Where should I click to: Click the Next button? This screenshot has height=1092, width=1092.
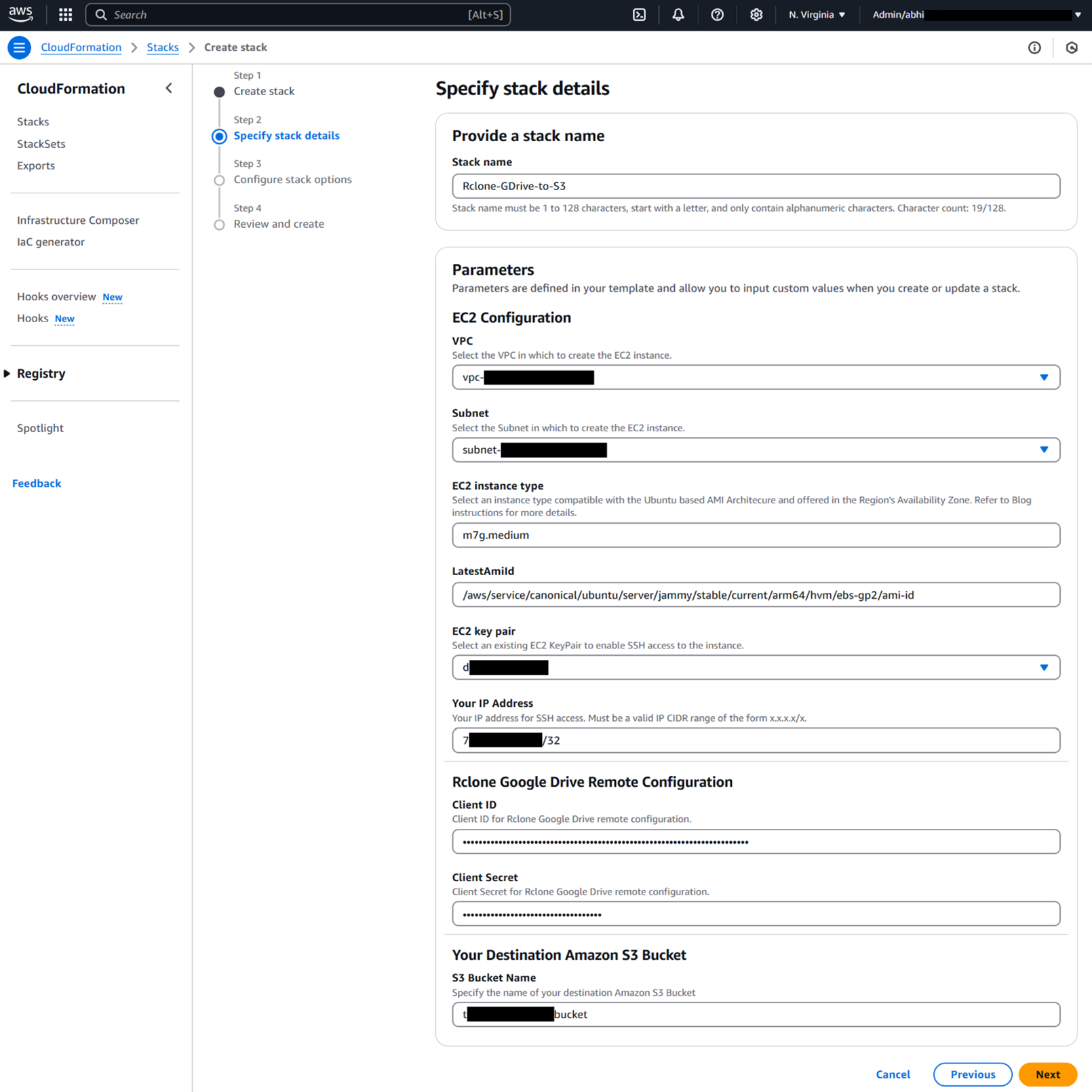tap(1047, 1074)
